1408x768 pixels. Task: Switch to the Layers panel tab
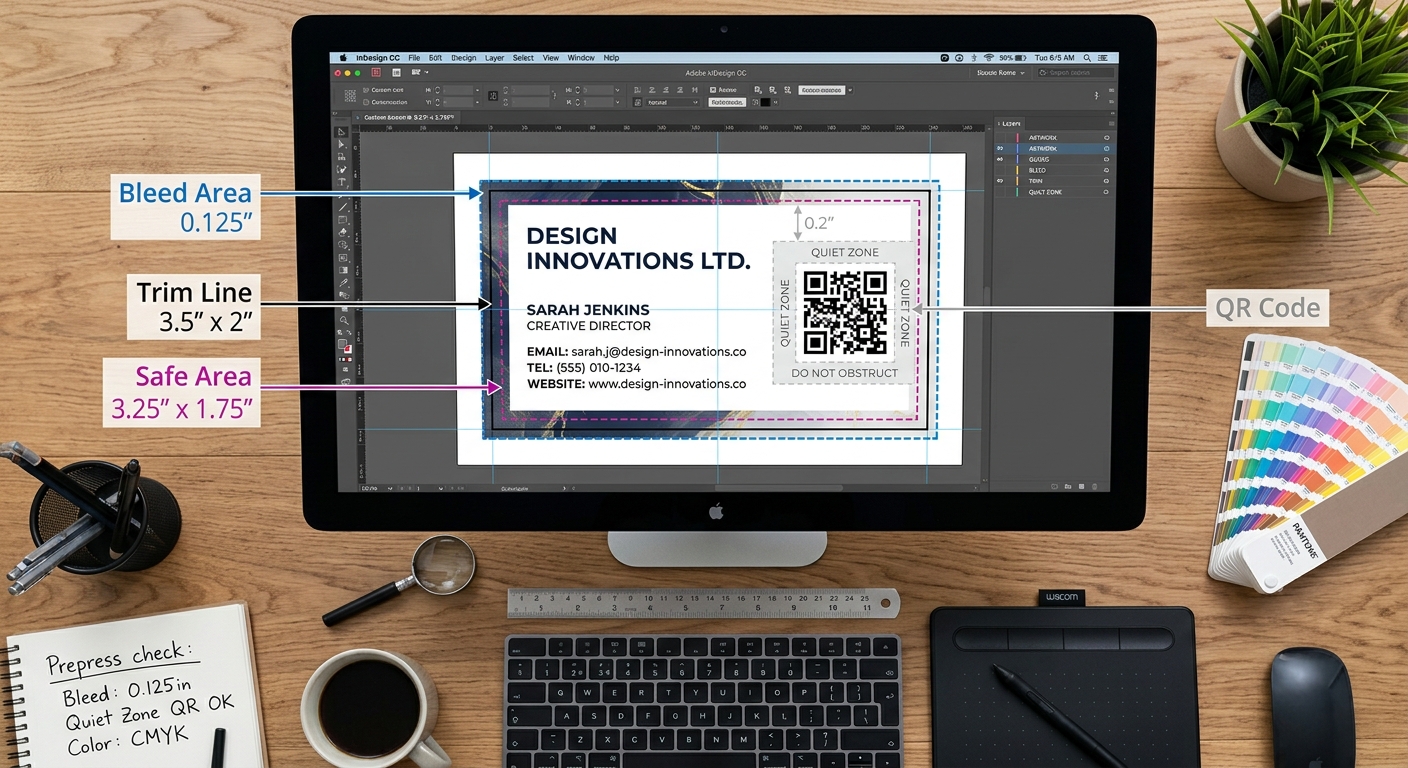1010,124
